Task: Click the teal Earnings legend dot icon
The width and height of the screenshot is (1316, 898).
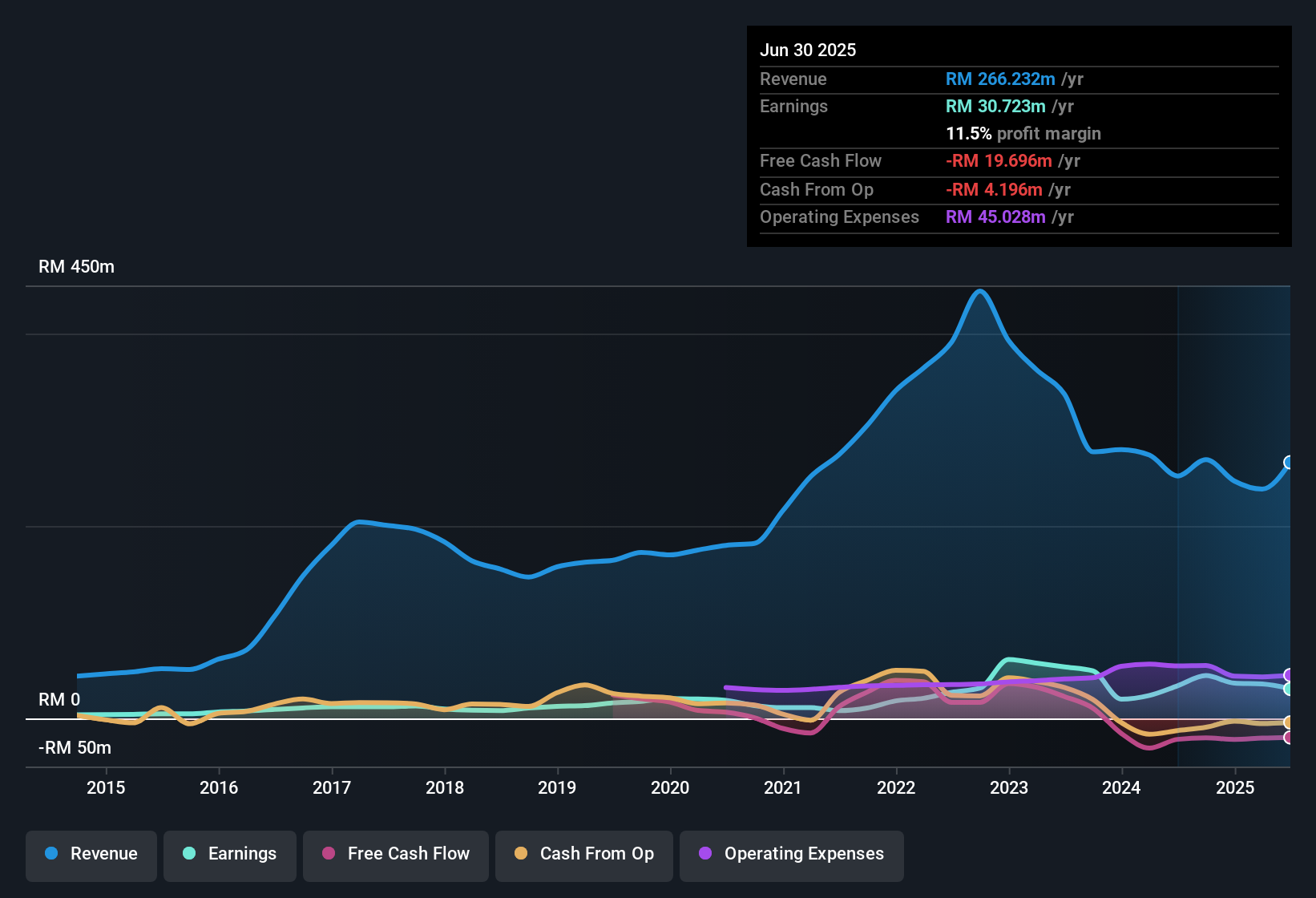Action: click(189, 854)
